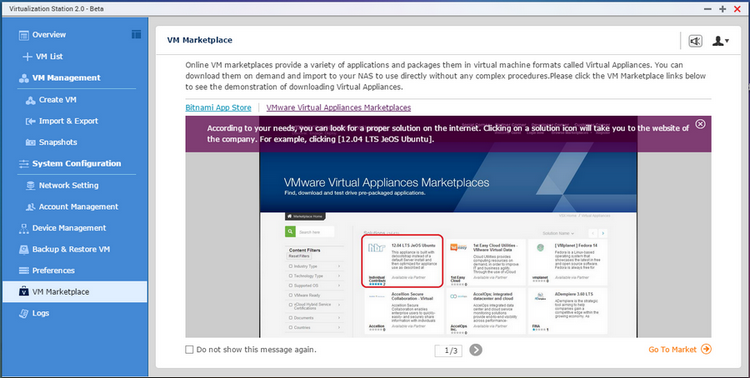This screenshot has width=750, height=378.
Task: Select Import & Export in sidebar
Action: [62, 121]
